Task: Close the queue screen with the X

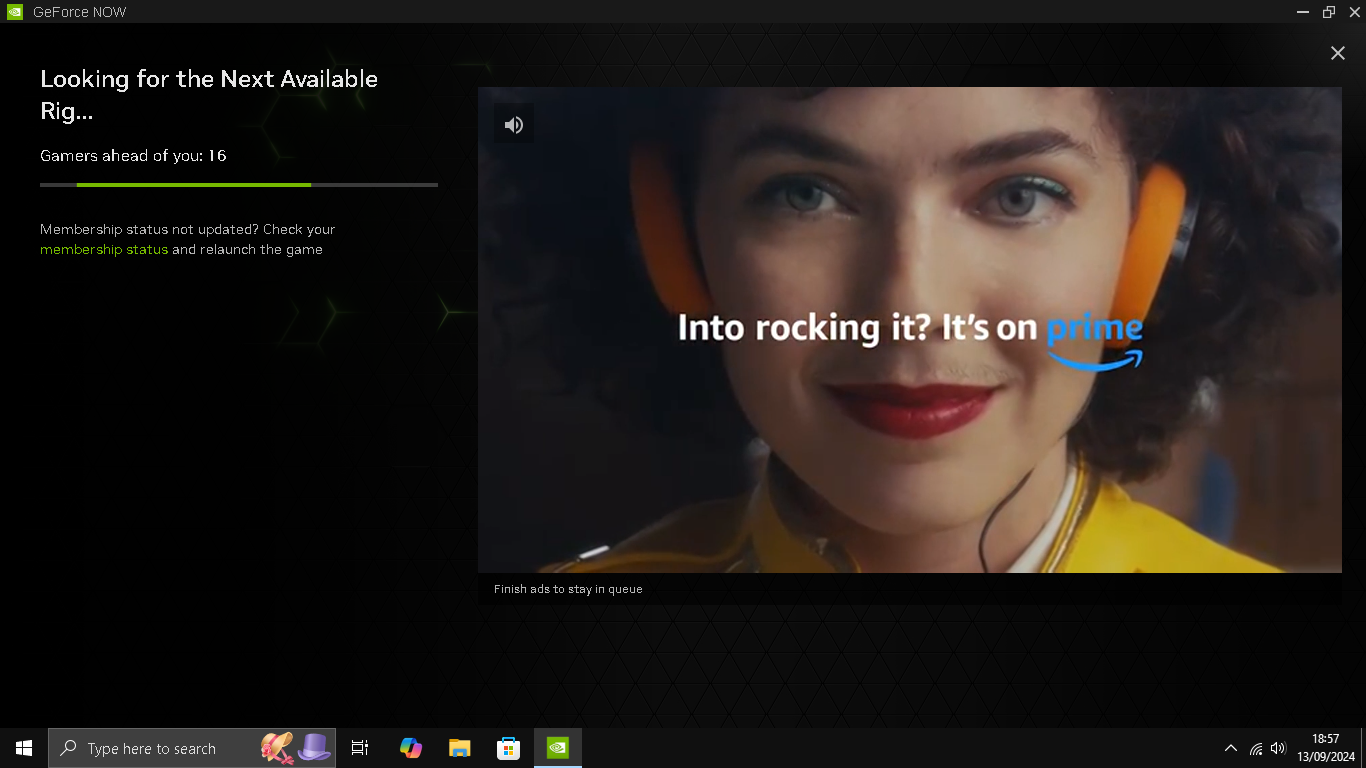Action: (1337, 53)
